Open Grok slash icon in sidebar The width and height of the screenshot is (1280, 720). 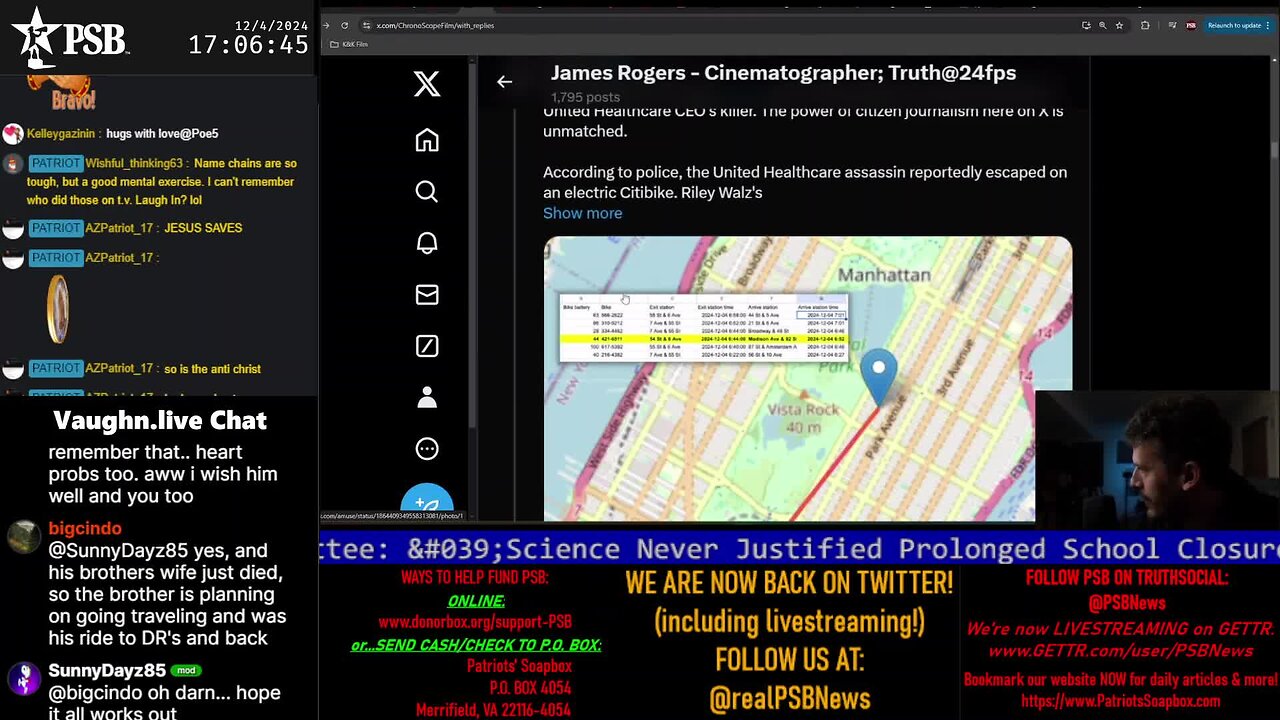427,346
